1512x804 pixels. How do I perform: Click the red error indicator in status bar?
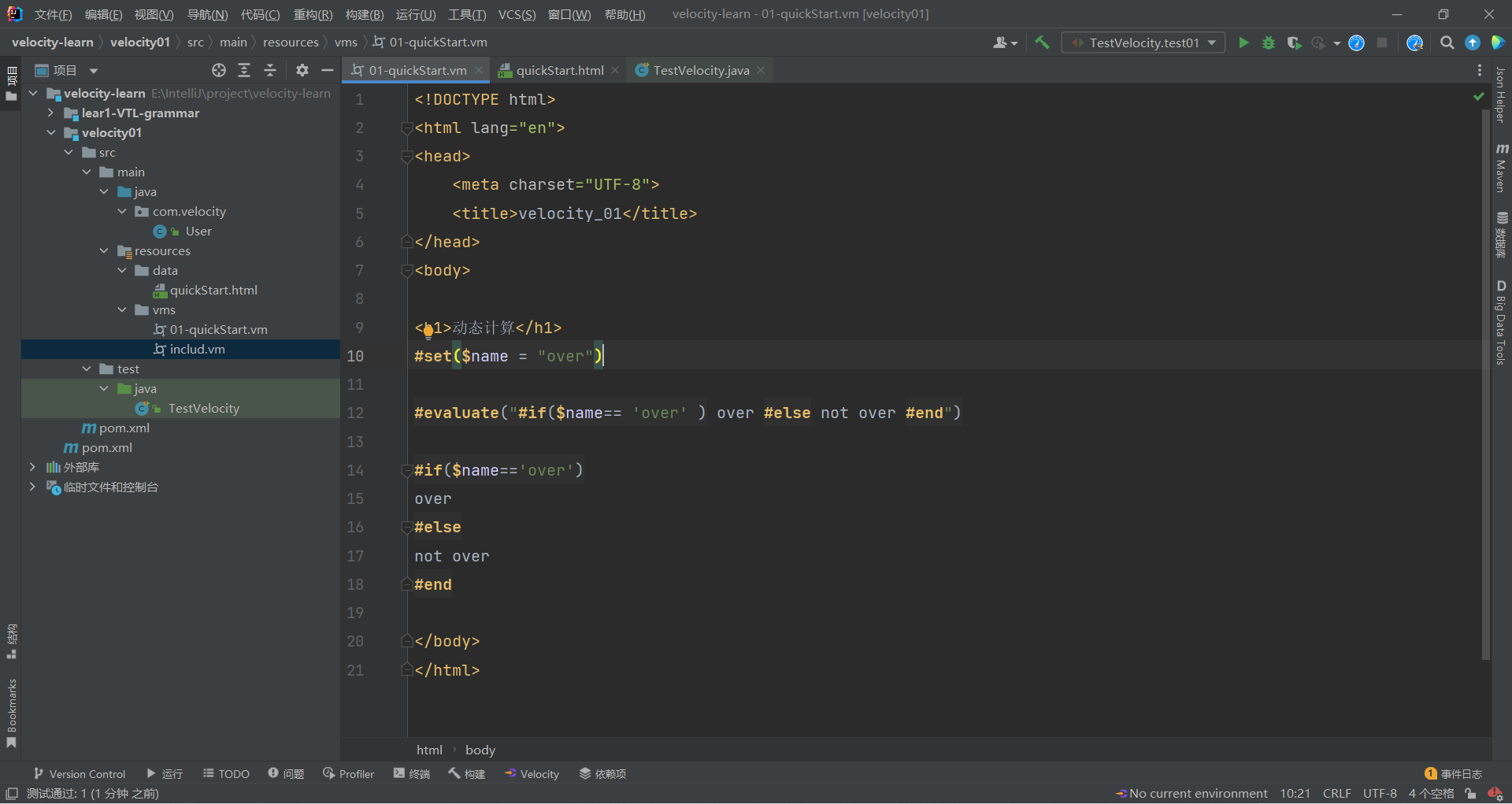pos(1495,793)
